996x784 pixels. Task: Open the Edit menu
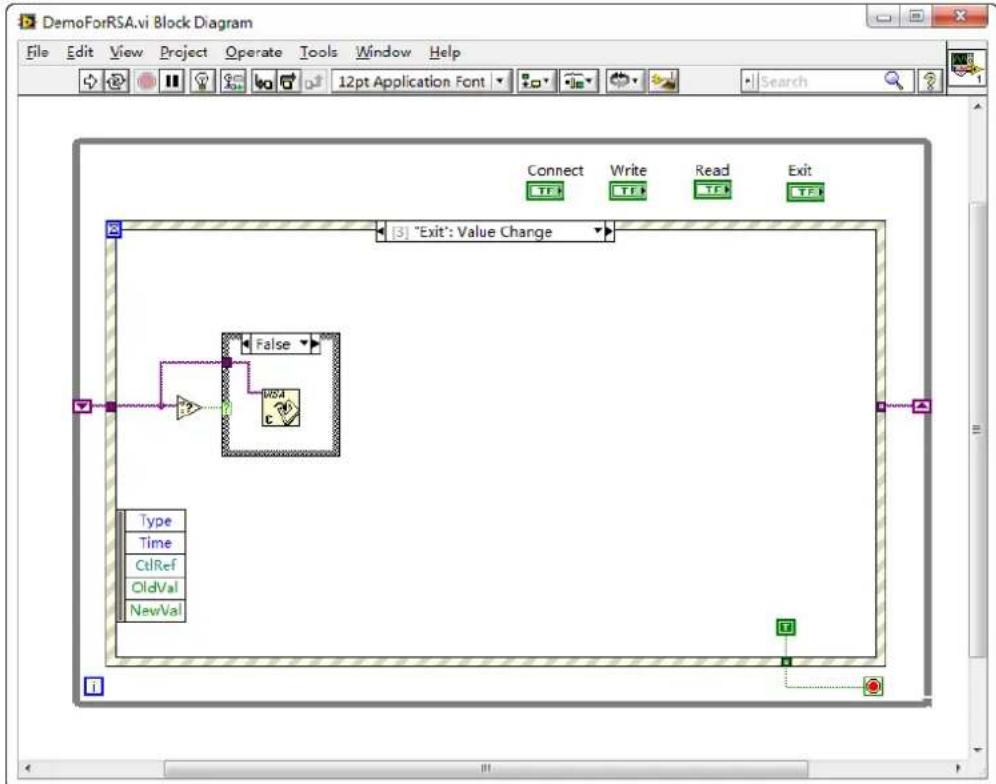pos(80,52)
